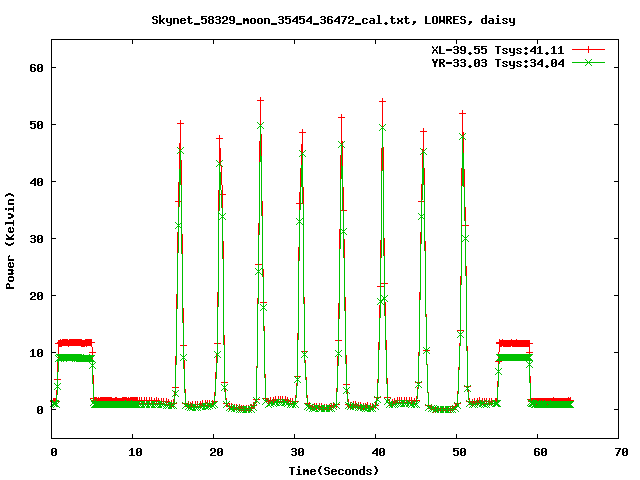Click the y-axis tick label 10

(x=36, y=353)
